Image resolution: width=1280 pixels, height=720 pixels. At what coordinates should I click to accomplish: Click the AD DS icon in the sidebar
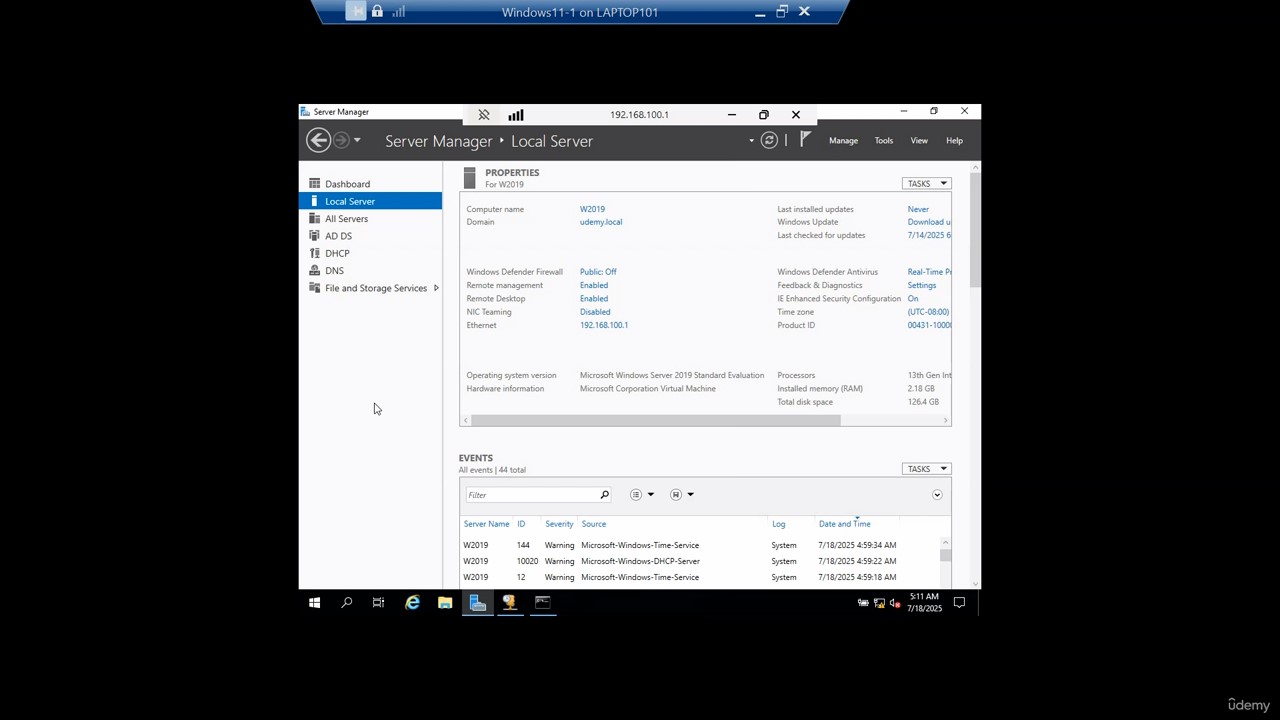coord(314,236)
